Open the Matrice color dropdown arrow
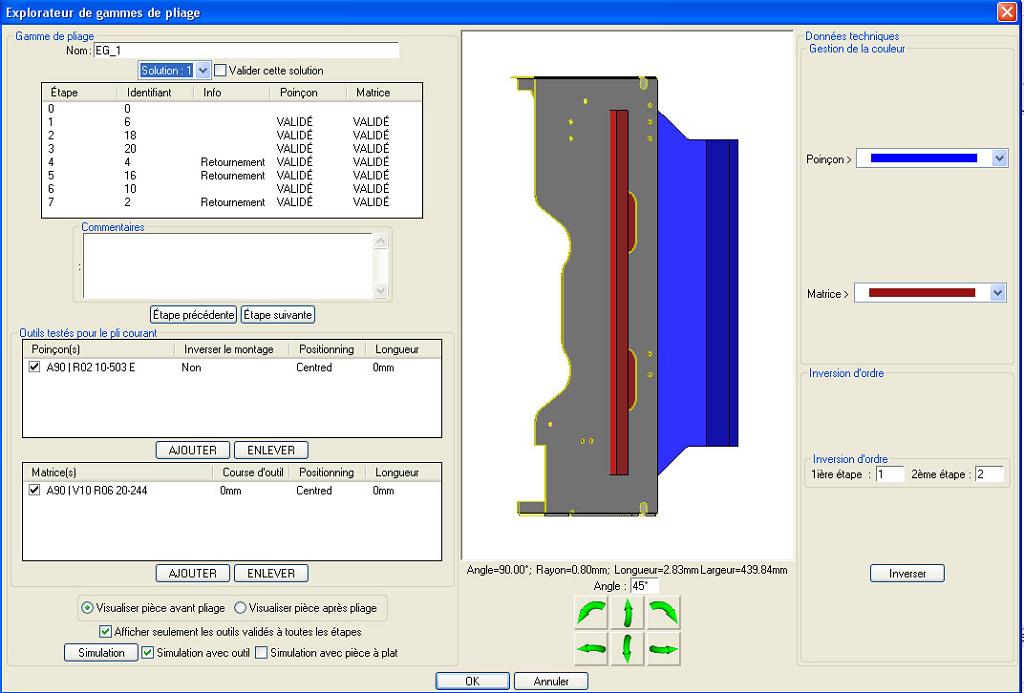 pyautogui.click(x=997, y=293)
